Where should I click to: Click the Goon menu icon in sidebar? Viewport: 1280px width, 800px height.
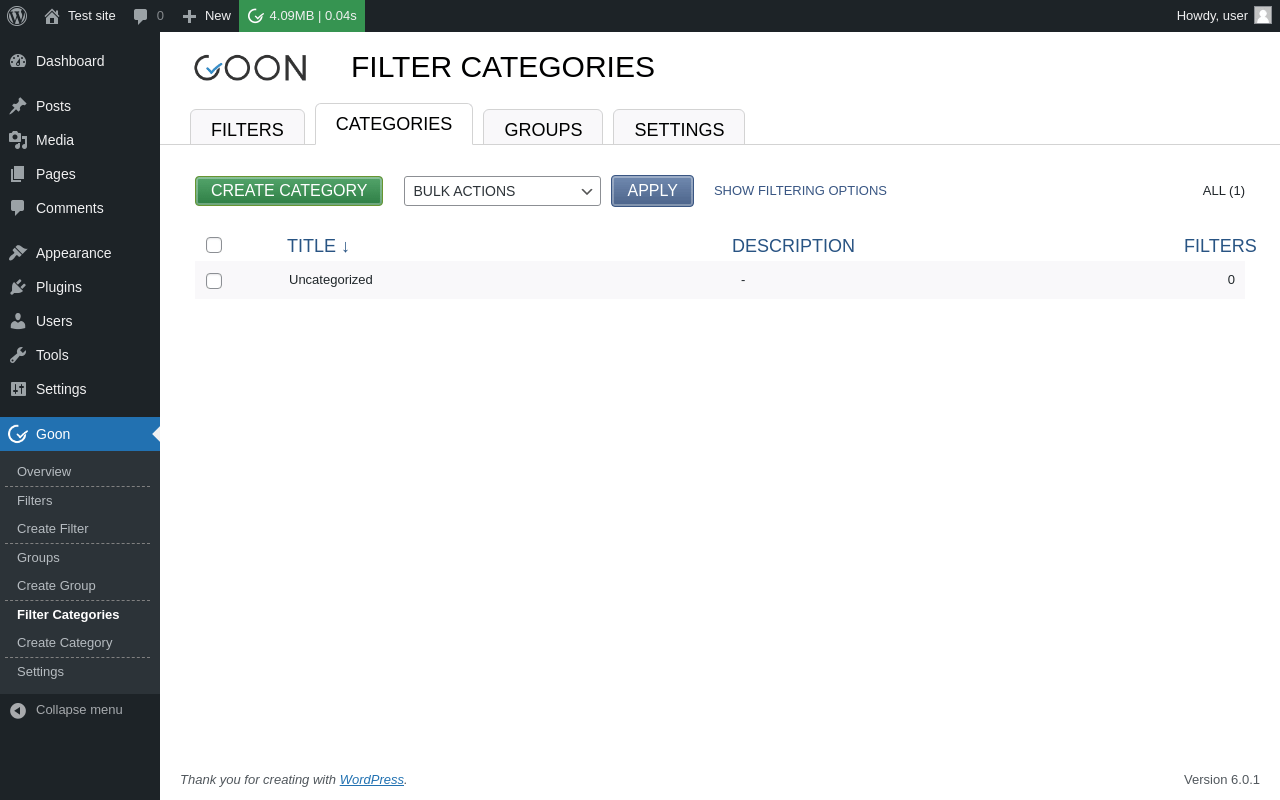pos(18,434)
